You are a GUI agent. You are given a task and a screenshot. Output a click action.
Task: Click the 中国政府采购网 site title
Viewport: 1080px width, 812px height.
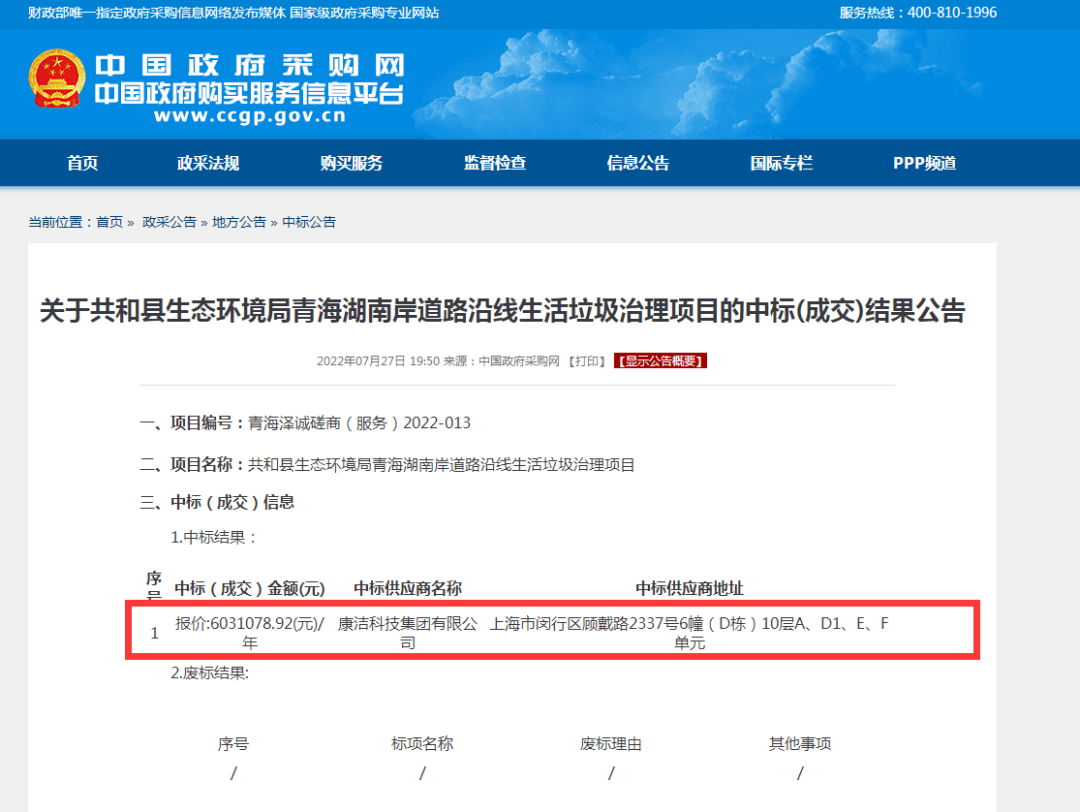[x=249, y=66]
